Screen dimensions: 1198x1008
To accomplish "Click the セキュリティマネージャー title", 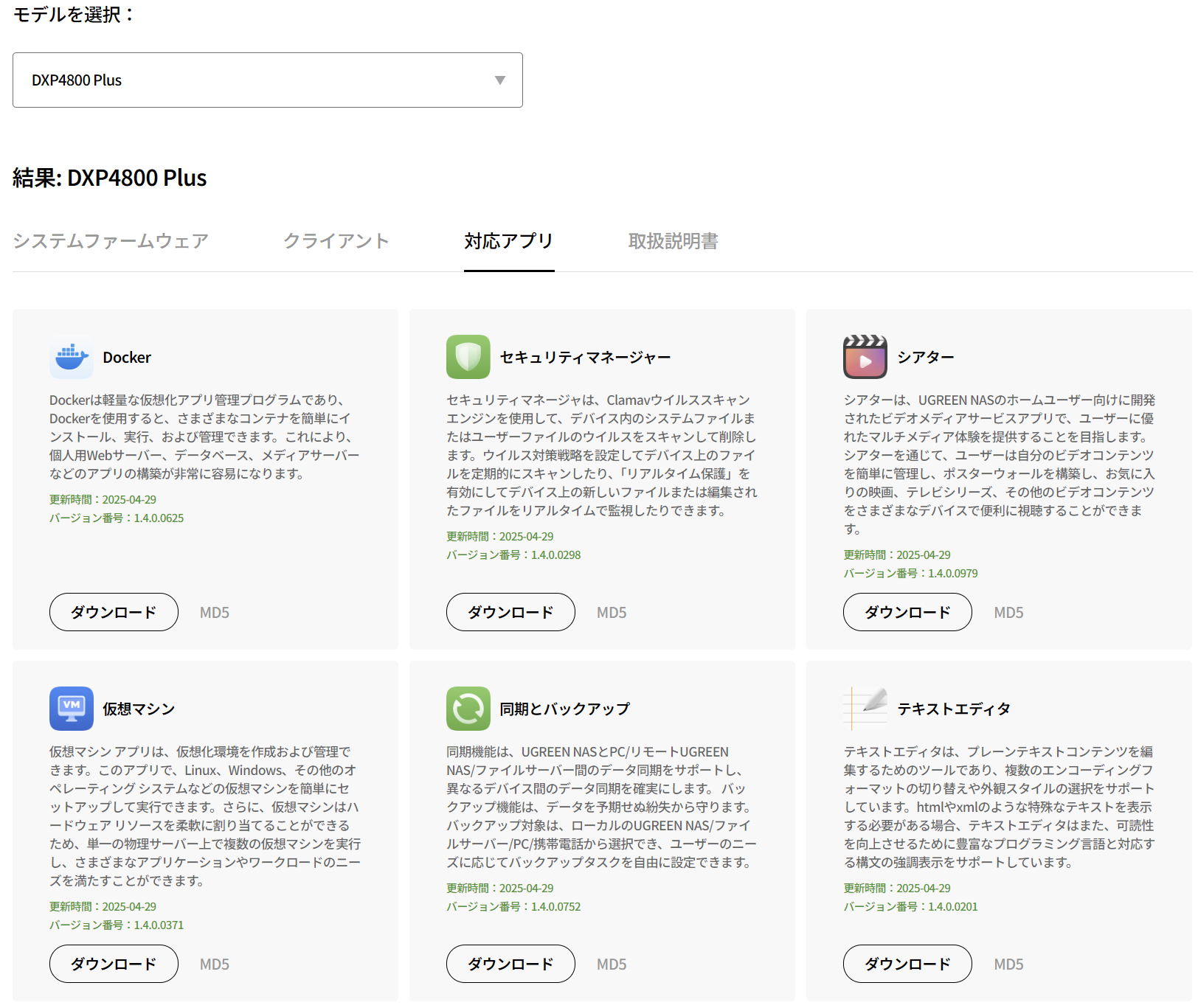I will [x=586, y=358].
